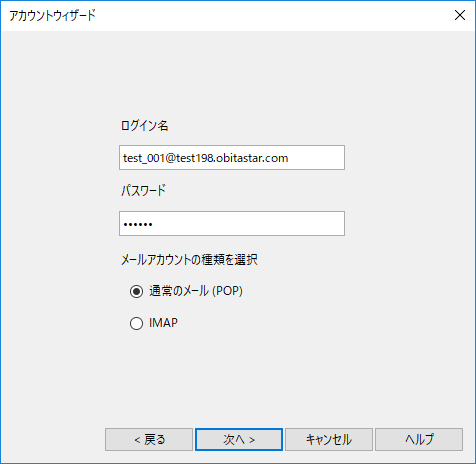
Task: Click the login name input field
Action: [232, 158]
